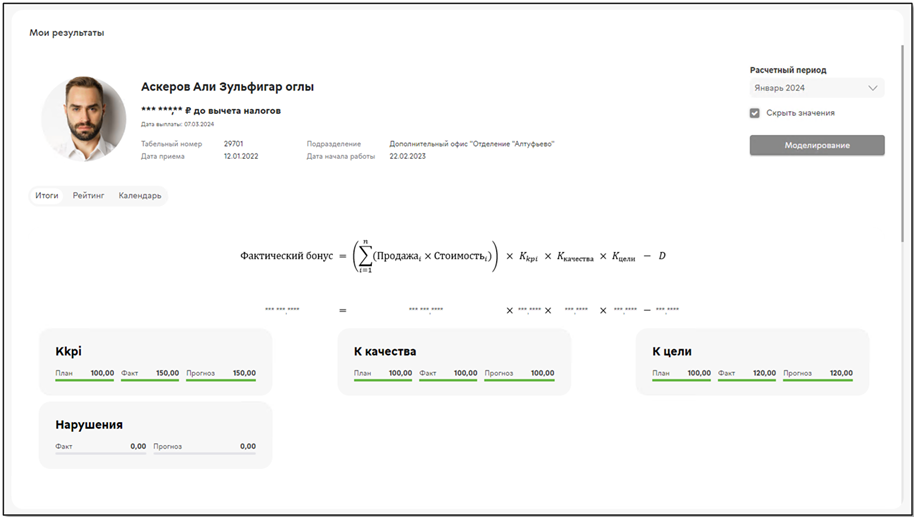Open the "Рейтинг" tab
The height and width of the screenshot is (517, 914).
88,196
